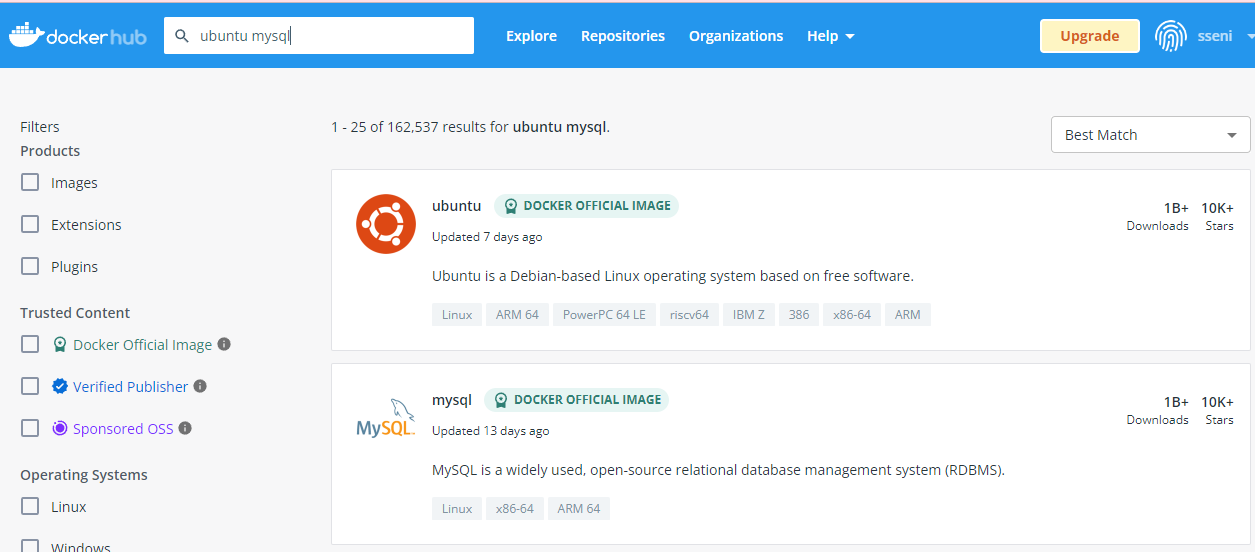Click inside the ubuntu mysql search field

point(319,36)
